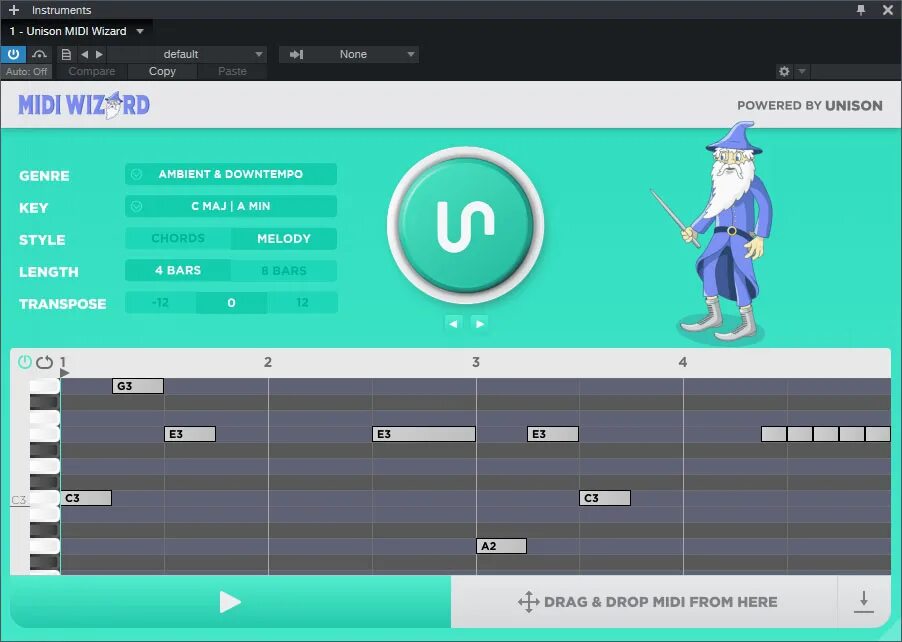Pin the Instruments window
The height and width of the screenshot is (642, 902).
861,10
